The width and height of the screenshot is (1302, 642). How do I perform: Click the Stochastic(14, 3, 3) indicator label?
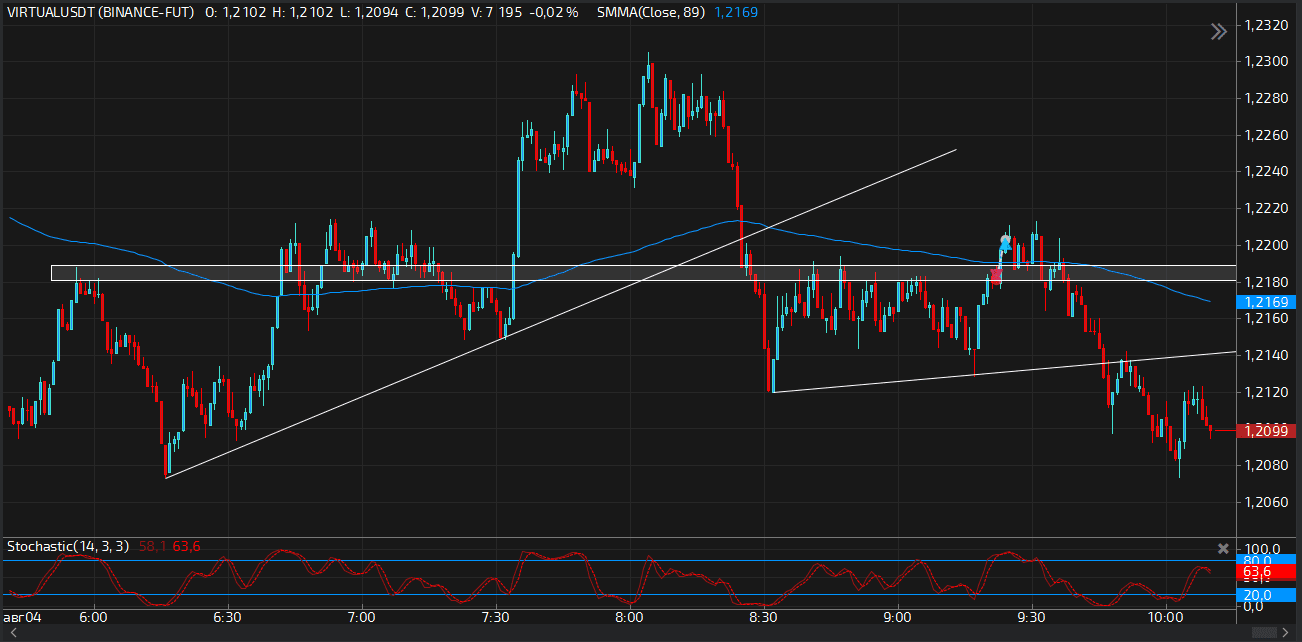(68, 546)
